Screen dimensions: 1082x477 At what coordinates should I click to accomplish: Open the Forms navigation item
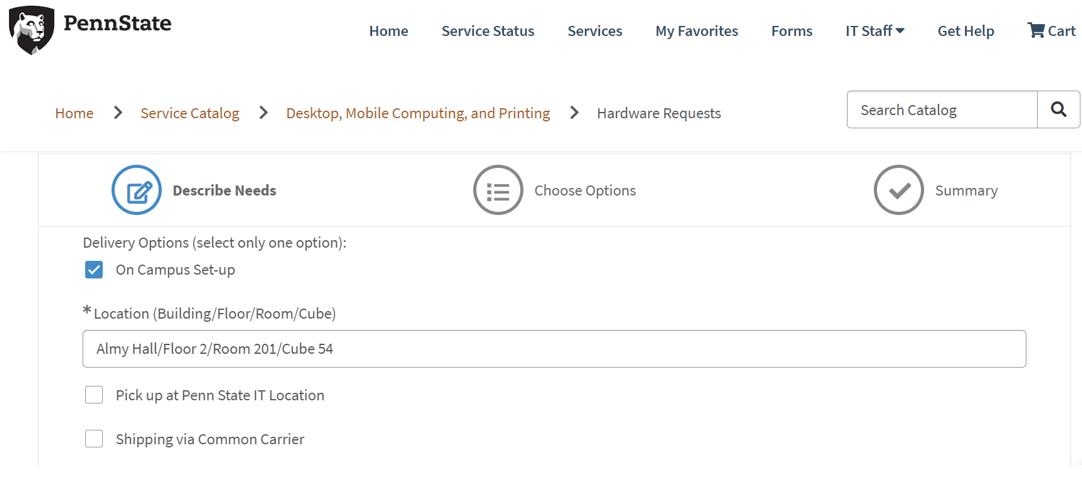(791, 31)
